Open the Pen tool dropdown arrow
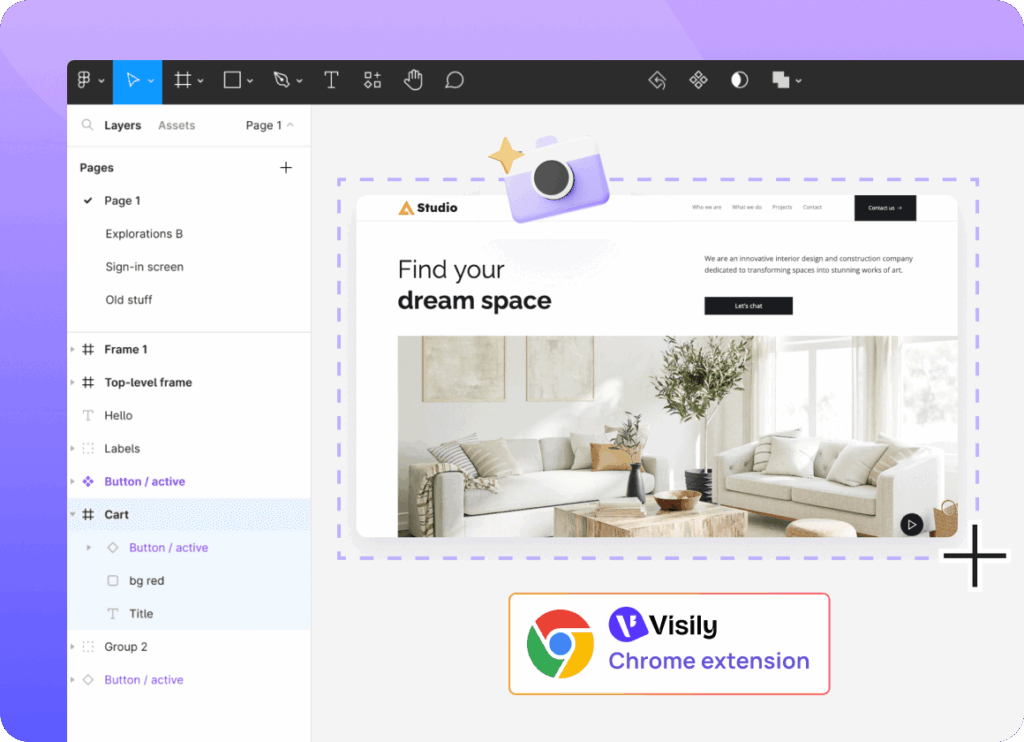The image size is (1024, 742). [x=299, y=81]
